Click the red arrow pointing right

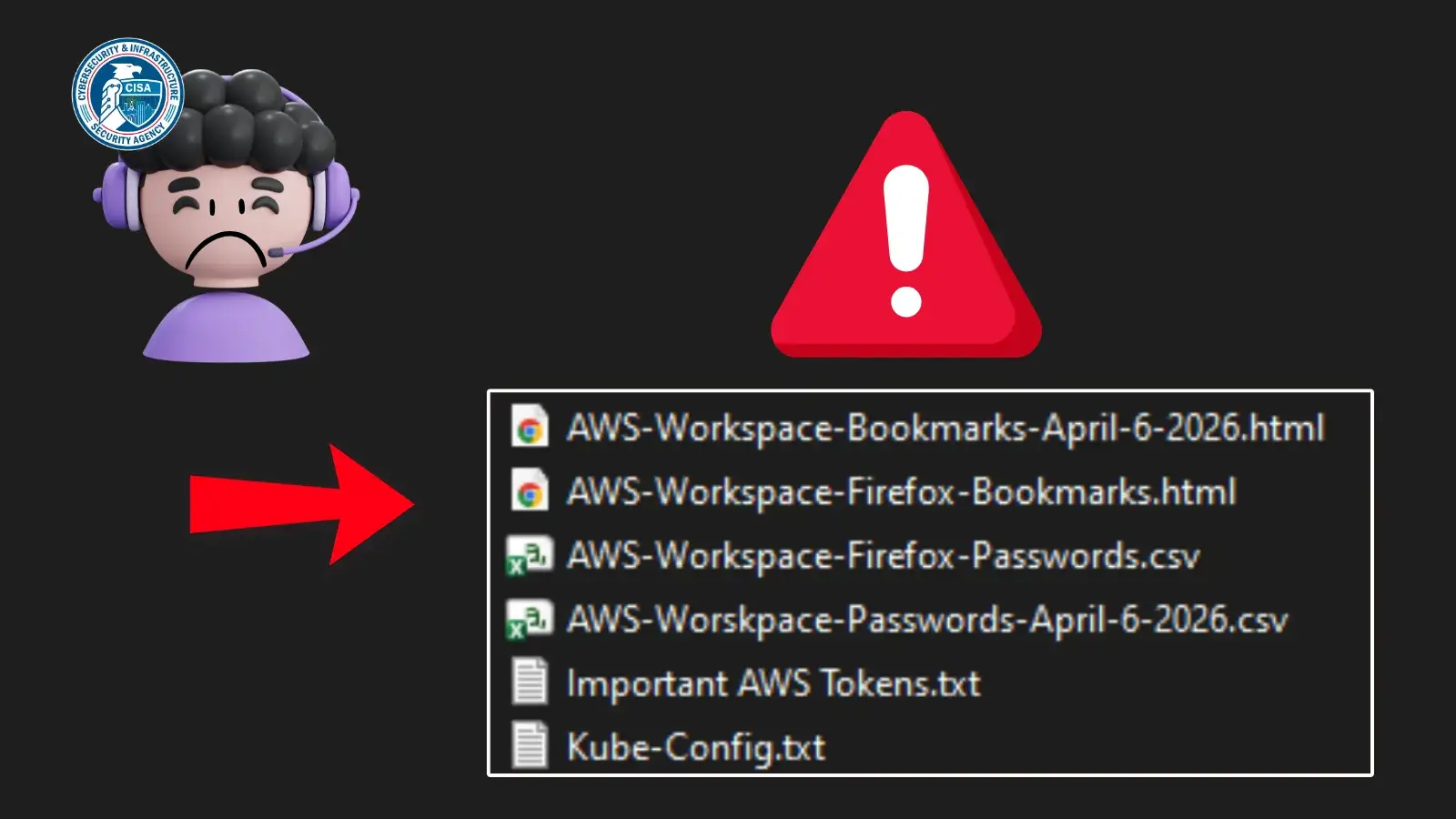click(x=301, y=505)
